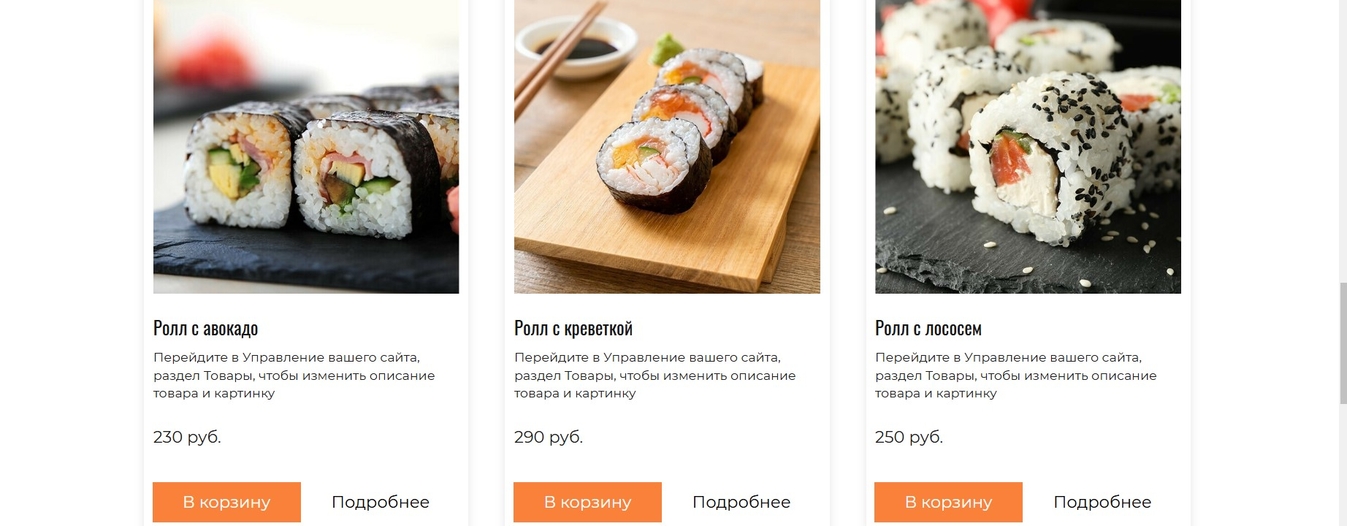Click the avocado roll description text
The width and height of the screenshot is (1347, 526).
click(294, 375)
